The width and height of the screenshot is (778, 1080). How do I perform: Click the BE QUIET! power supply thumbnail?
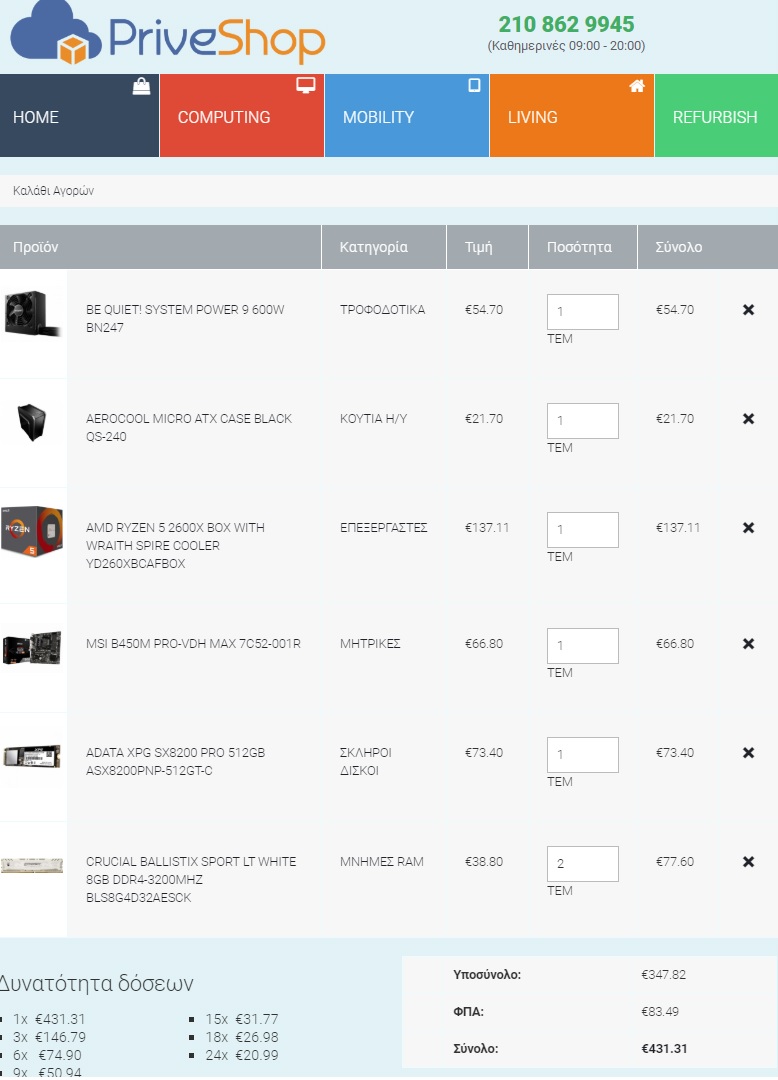[32, 313]
